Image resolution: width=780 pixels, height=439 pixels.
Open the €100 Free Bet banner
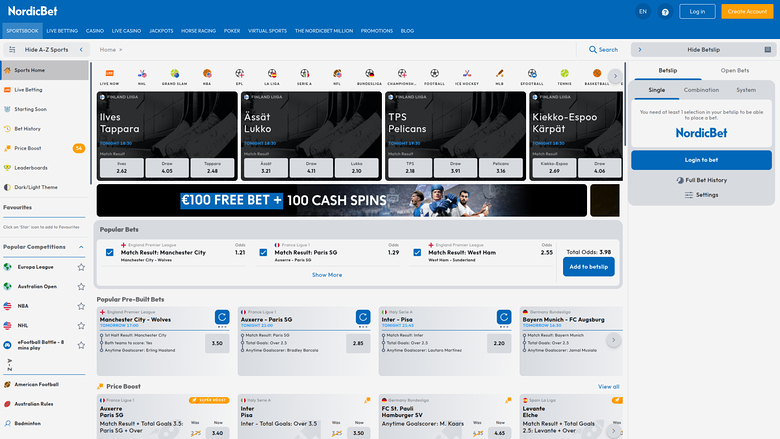(x=342, y=200)
